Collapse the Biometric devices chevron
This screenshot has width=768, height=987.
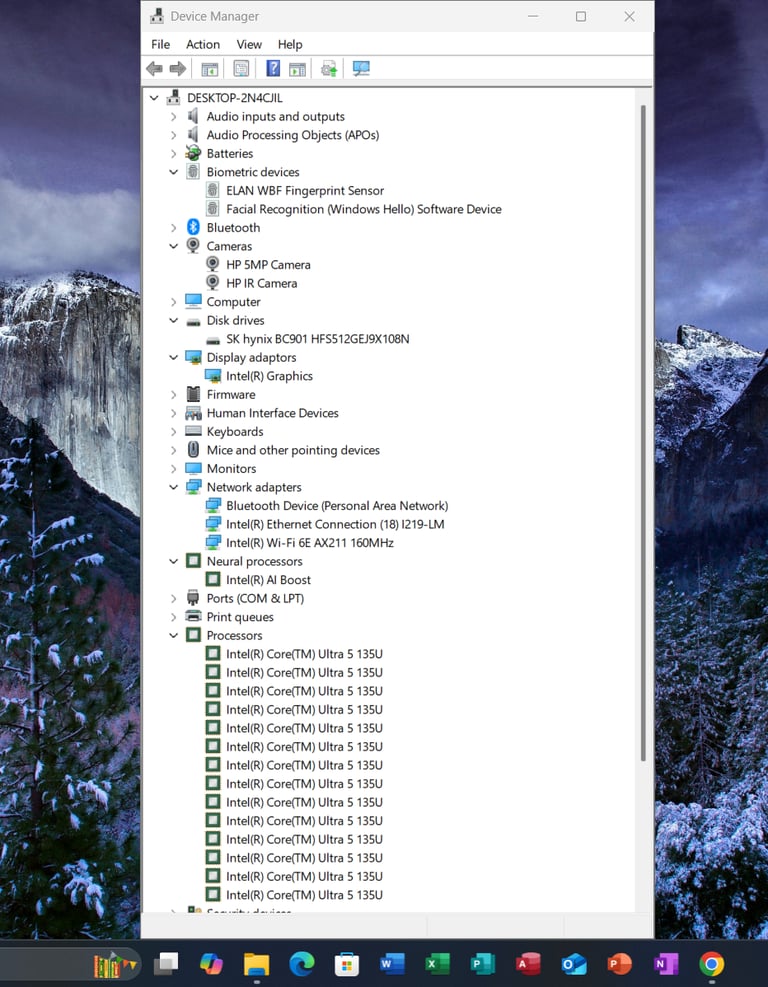coord(174,172)
